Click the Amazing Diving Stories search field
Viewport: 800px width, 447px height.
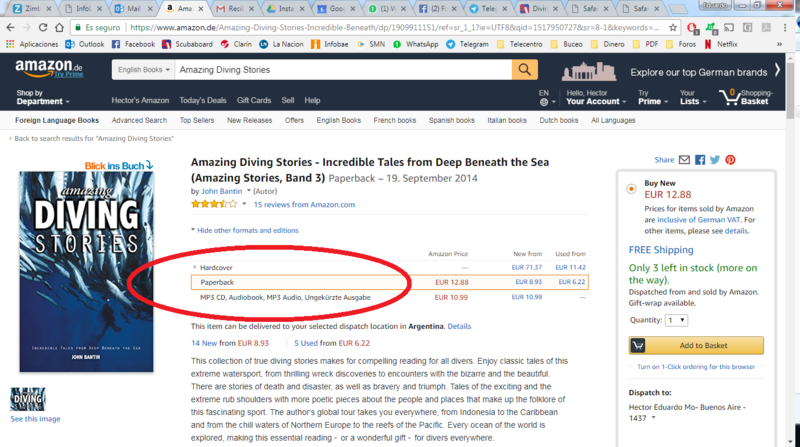click(x=342, y=70)
